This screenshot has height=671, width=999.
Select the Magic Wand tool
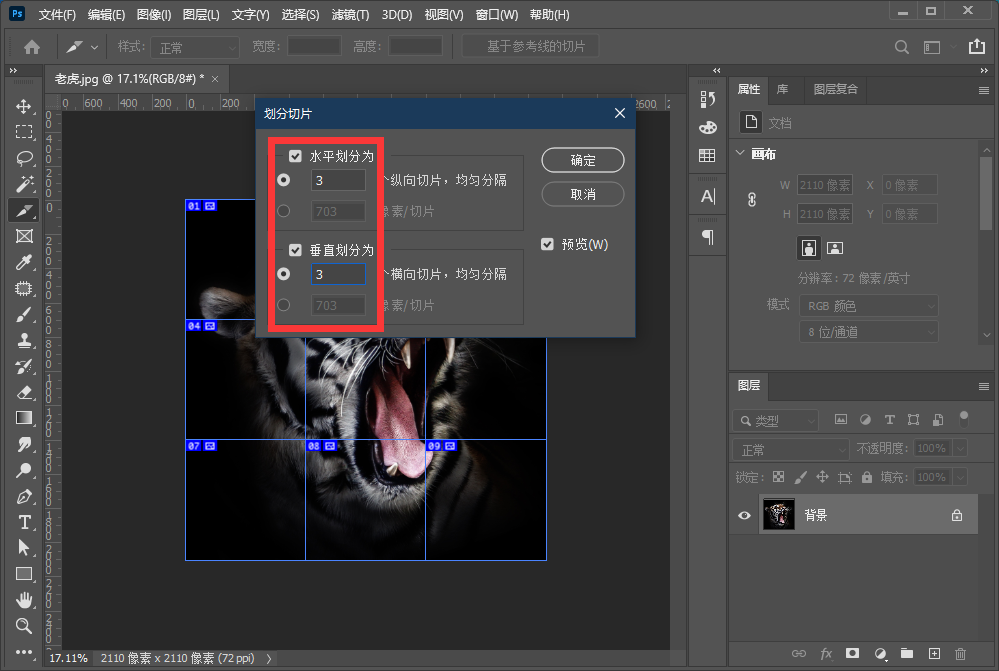tap(24, 184)
